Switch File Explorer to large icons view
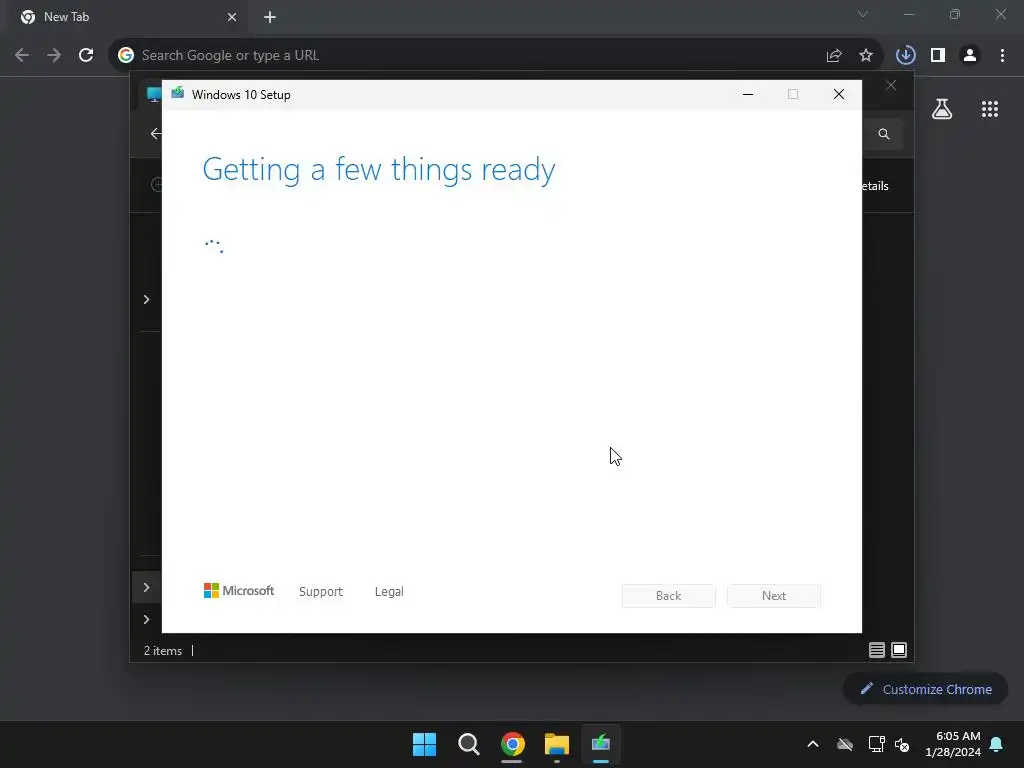Image resolution: width=1024 pixels, height=768 pixels. pyautogui.click(x=899, y=650)
